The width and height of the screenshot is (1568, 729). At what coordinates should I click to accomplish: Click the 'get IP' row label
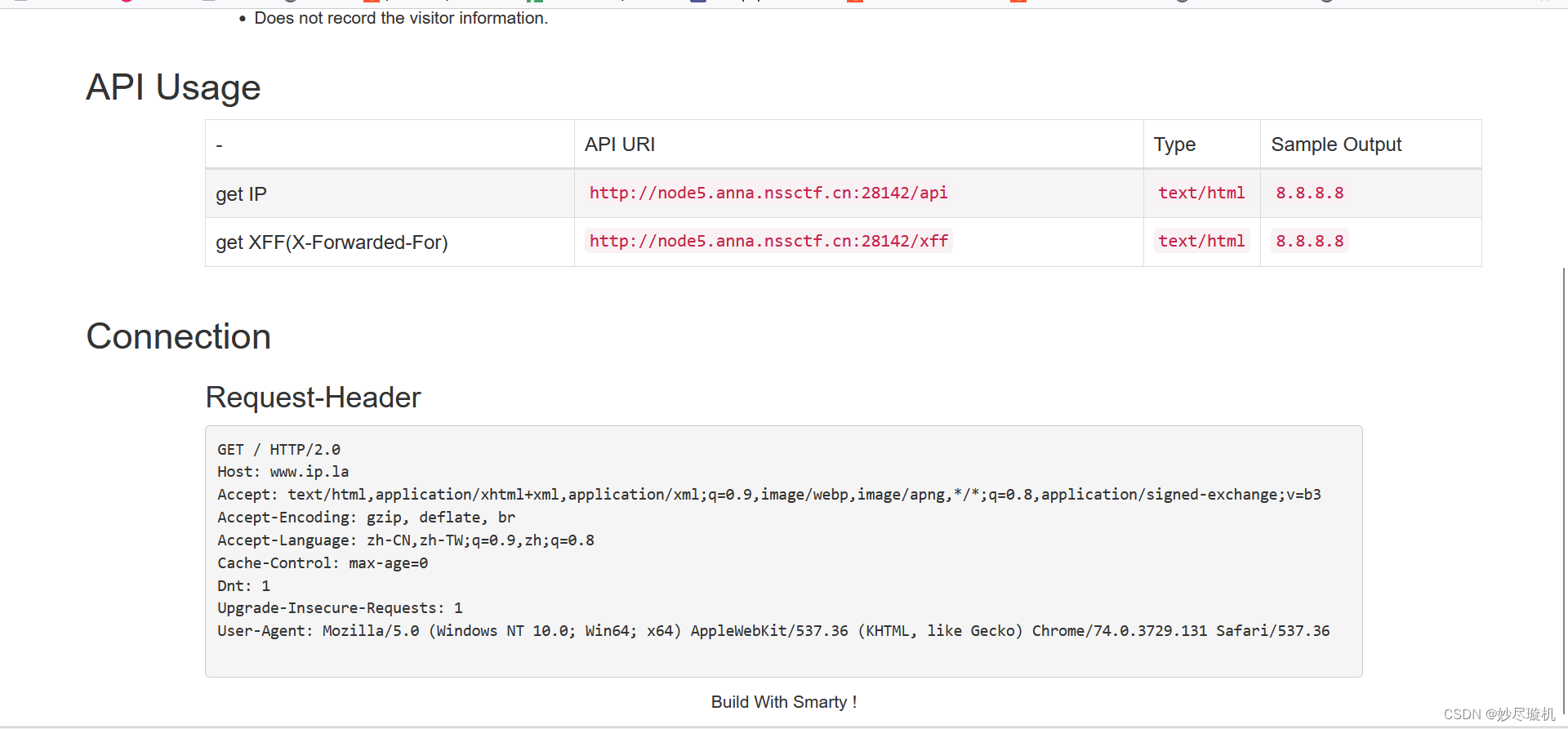pos(241,194)
